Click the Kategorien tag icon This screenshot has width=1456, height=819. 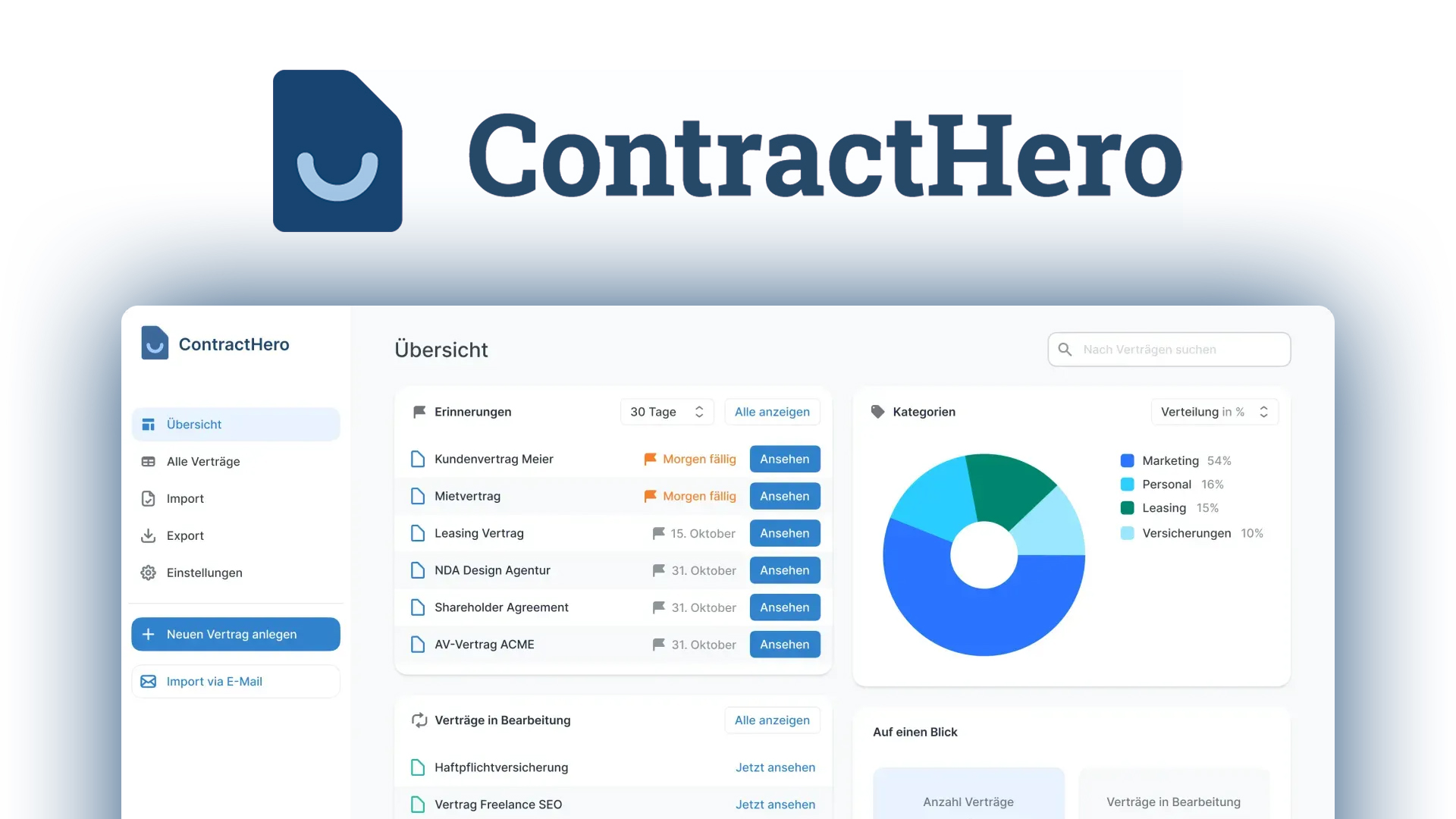[878, 411]
